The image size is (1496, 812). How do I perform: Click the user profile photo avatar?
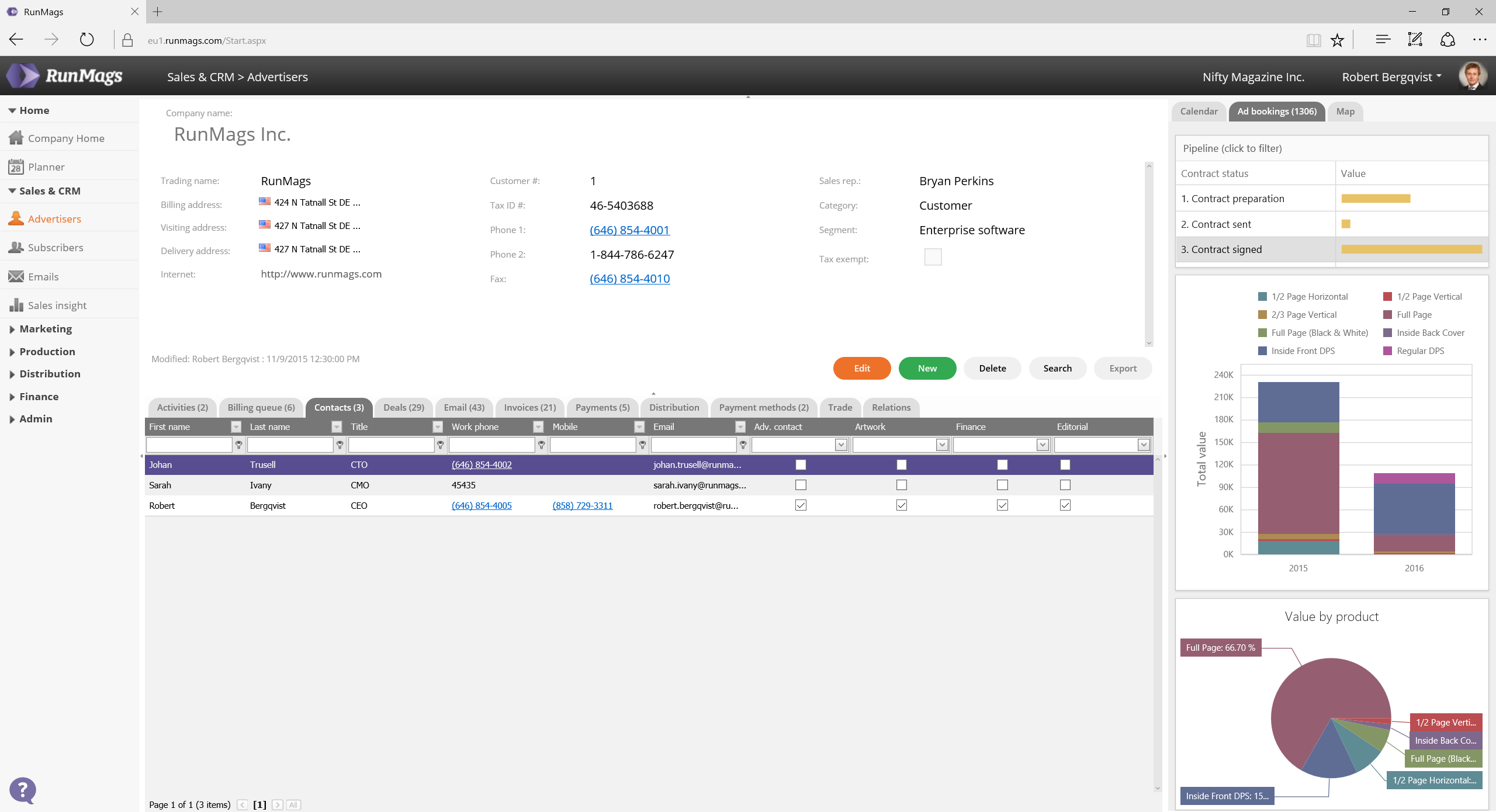click(x=1472, y=76)
